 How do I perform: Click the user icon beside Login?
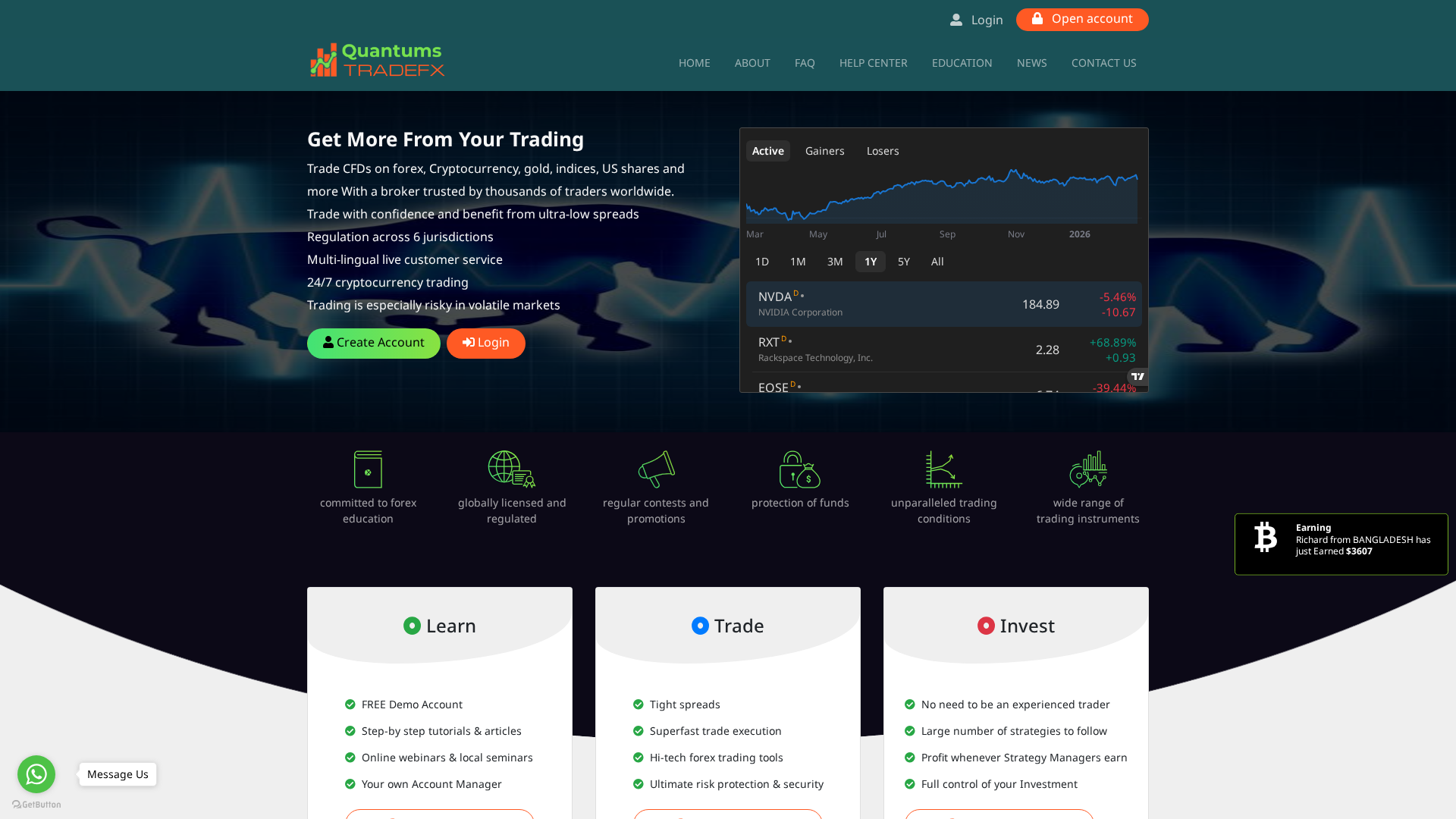(x=955, y=19)
